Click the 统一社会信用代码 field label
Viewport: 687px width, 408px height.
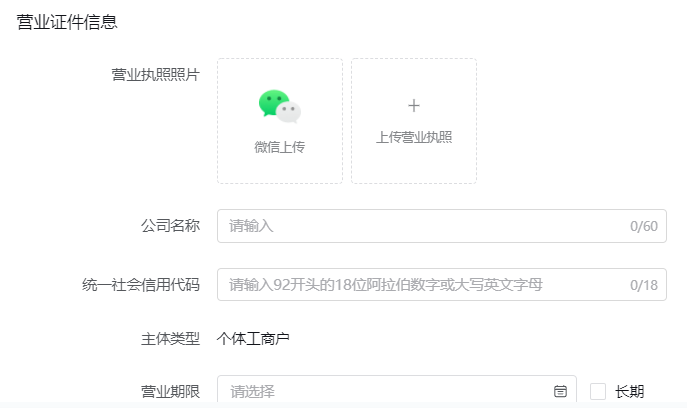pyautogui.click(x=140, y=285)
